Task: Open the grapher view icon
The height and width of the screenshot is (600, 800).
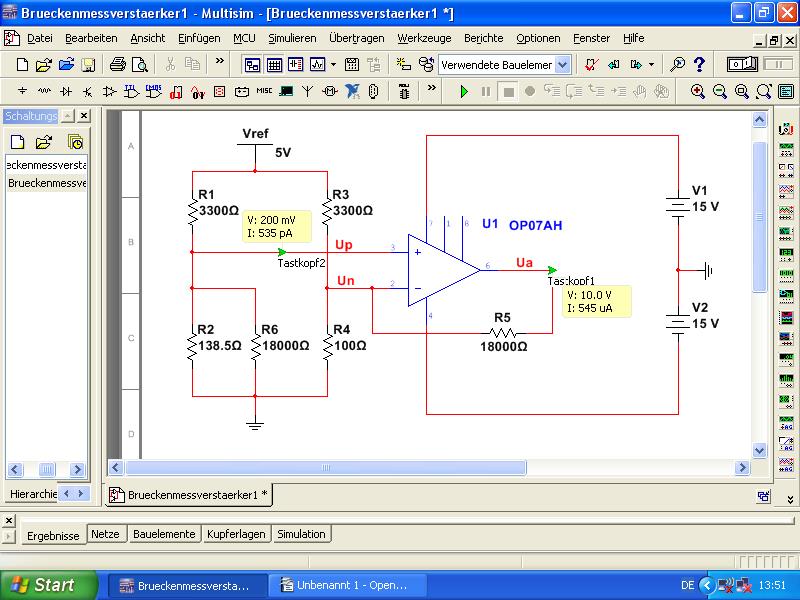Action: point(317,65)
